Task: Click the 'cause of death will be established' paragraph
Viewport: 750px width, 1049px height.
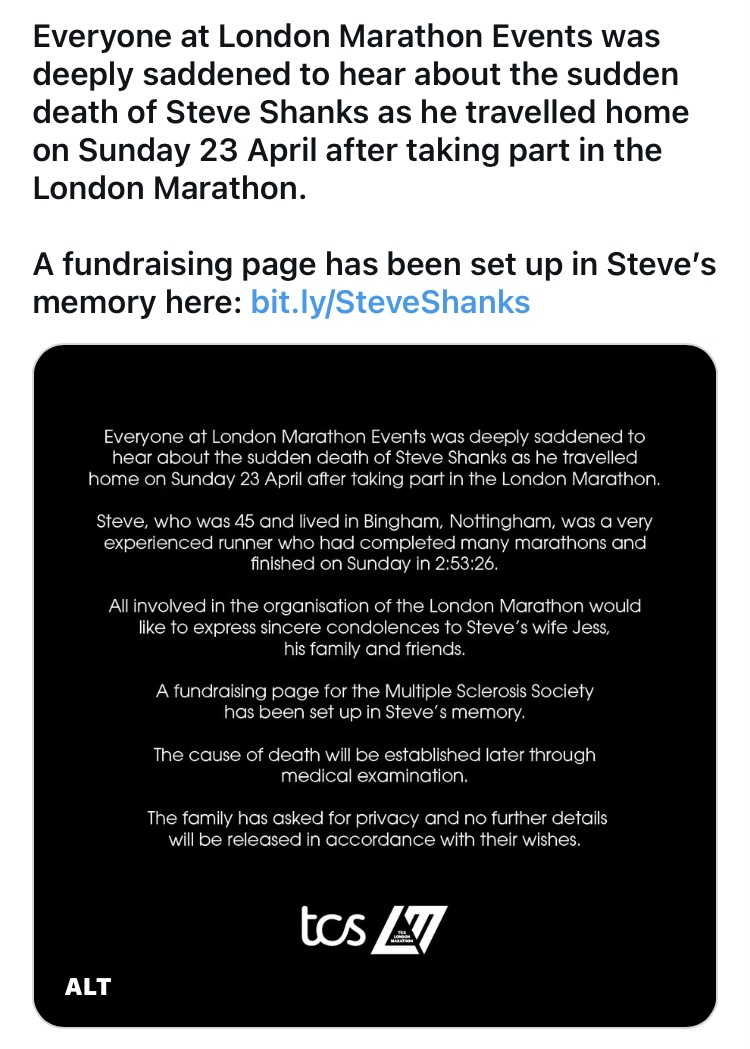Action: tap(375, 765)
